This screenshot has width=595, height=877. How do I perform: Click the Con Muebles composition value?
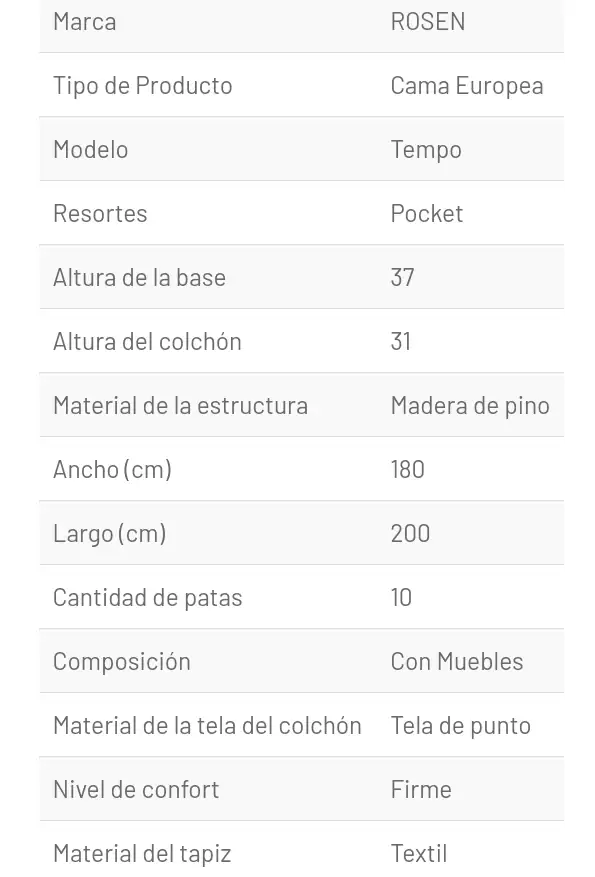[457, 662]
